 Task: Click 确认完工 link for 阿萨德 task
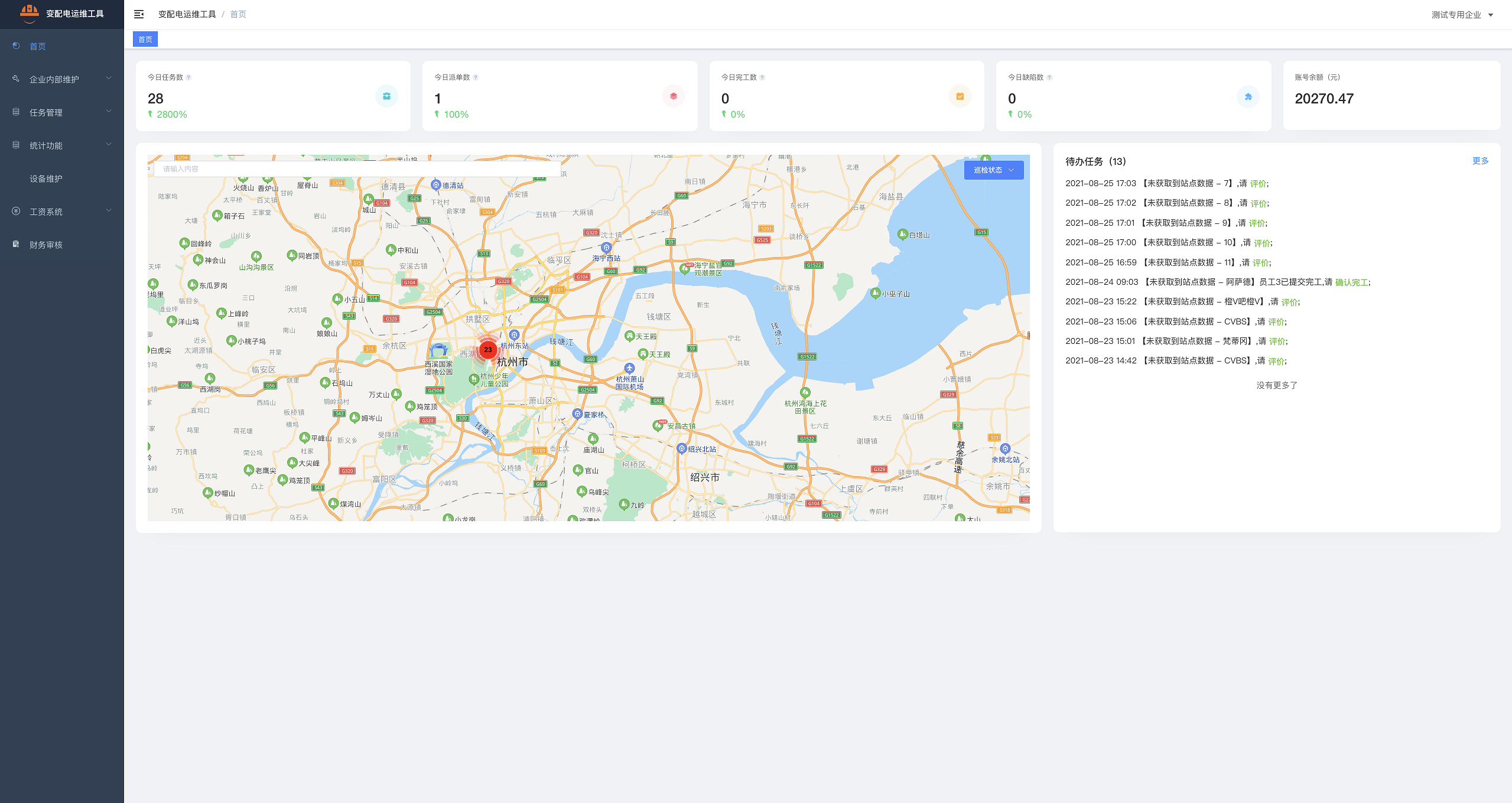tap(1351, 282)
